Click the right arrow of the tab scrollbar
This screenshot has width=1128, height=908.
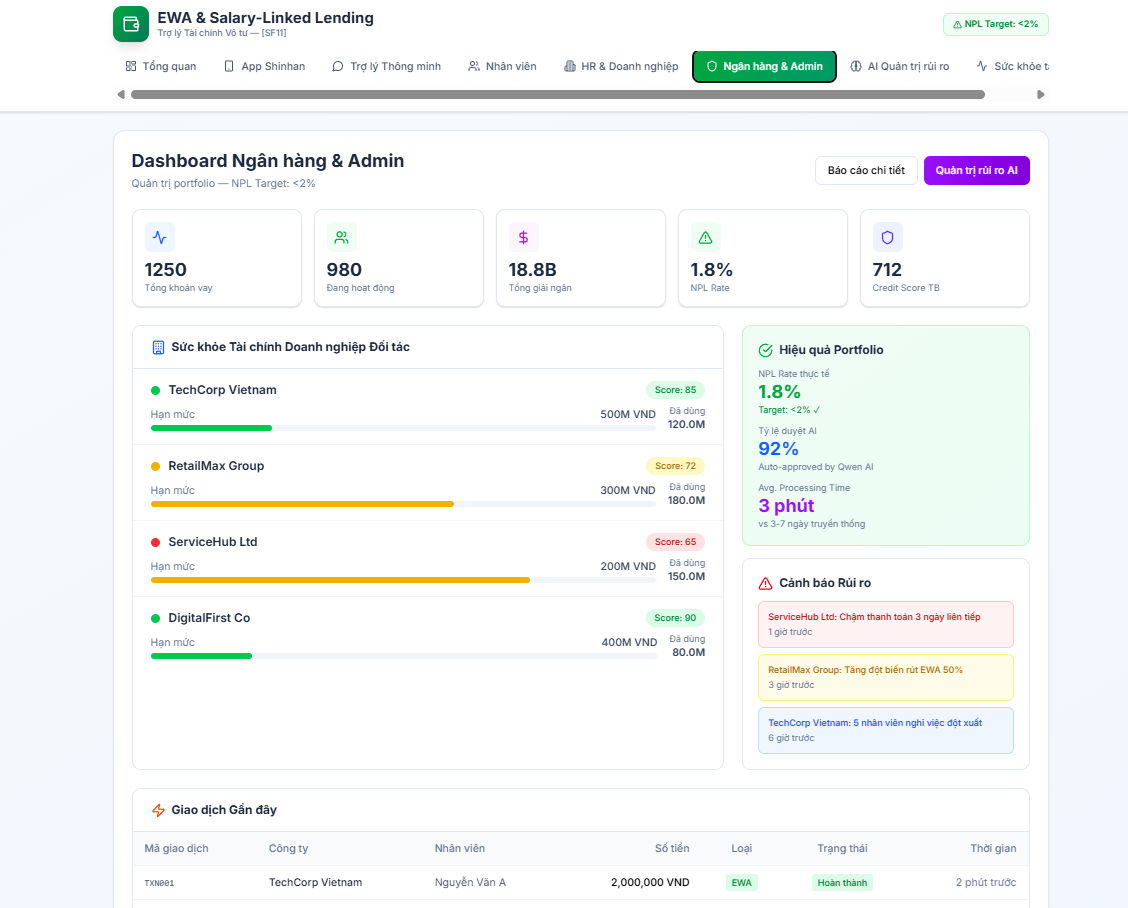point(1040,94)
